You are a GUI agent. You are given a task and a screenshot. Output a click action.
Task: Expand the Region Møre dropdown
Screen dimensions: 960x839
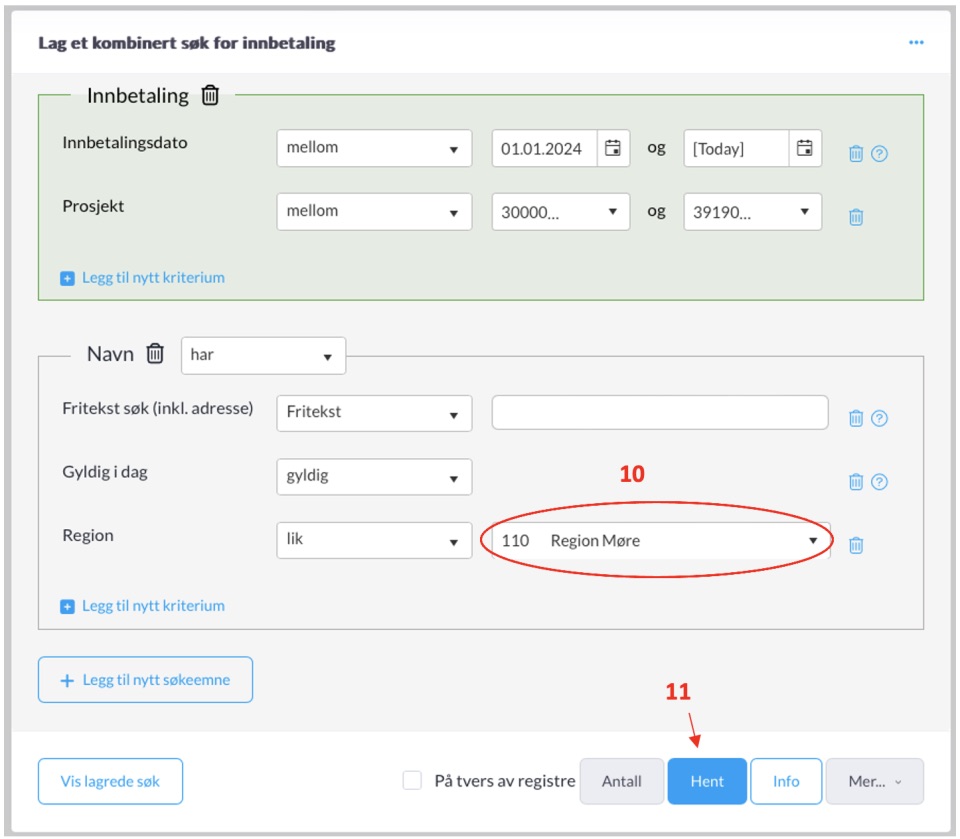pos(661,540)
